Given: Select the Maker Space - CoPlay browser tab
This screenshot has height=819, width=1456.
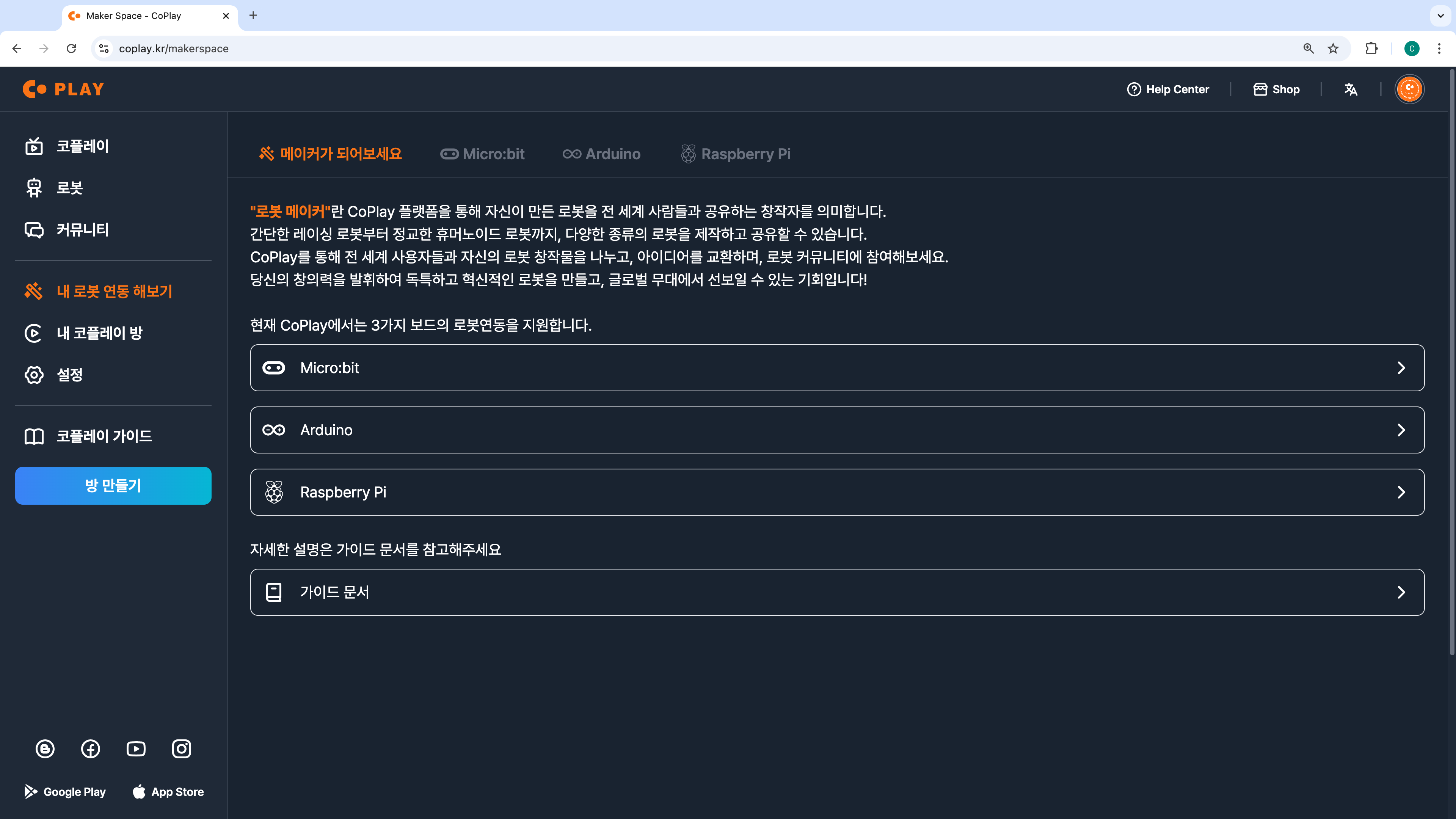Looking at the screenshot, I should click(150, 16).
